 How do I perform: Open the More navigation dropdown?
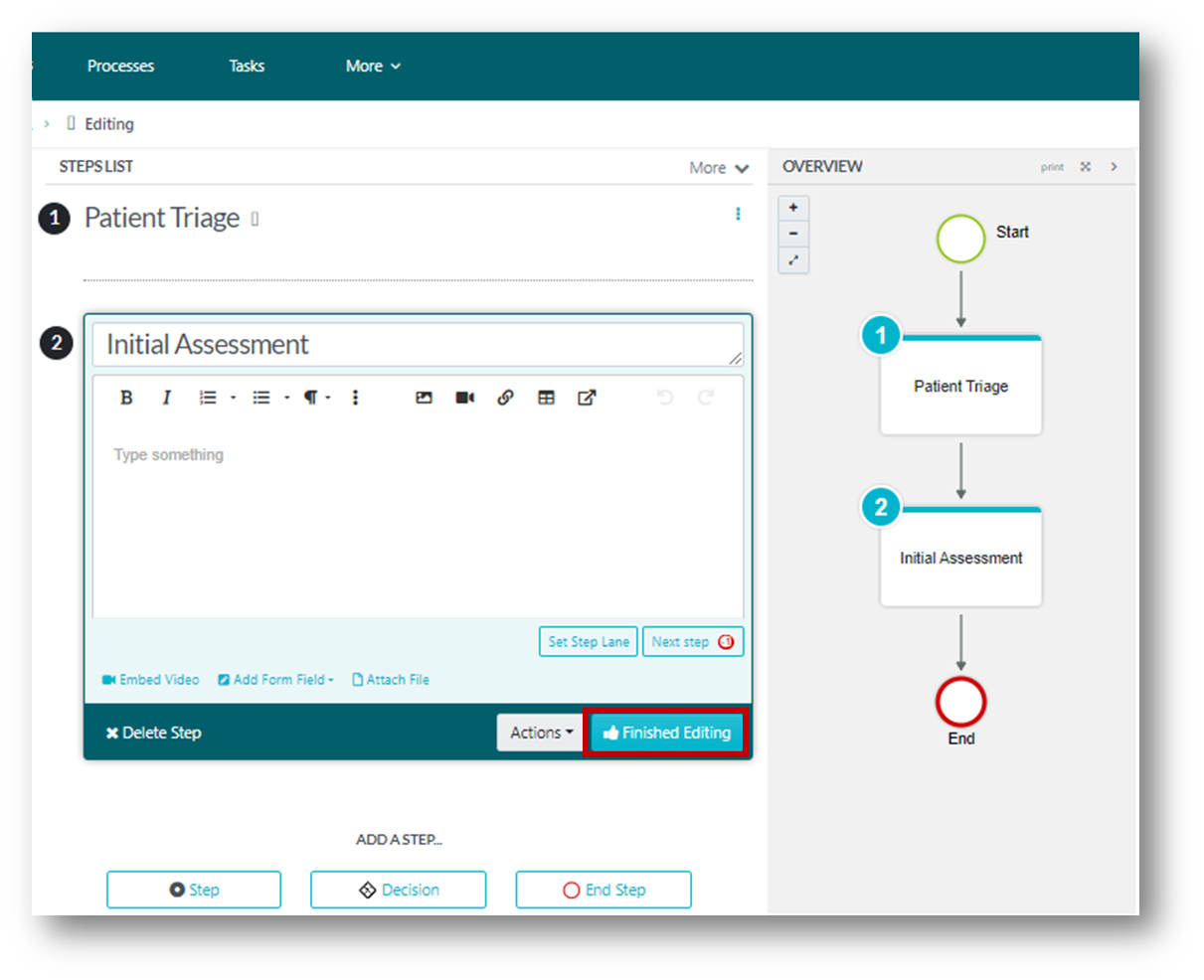point(373,66)
